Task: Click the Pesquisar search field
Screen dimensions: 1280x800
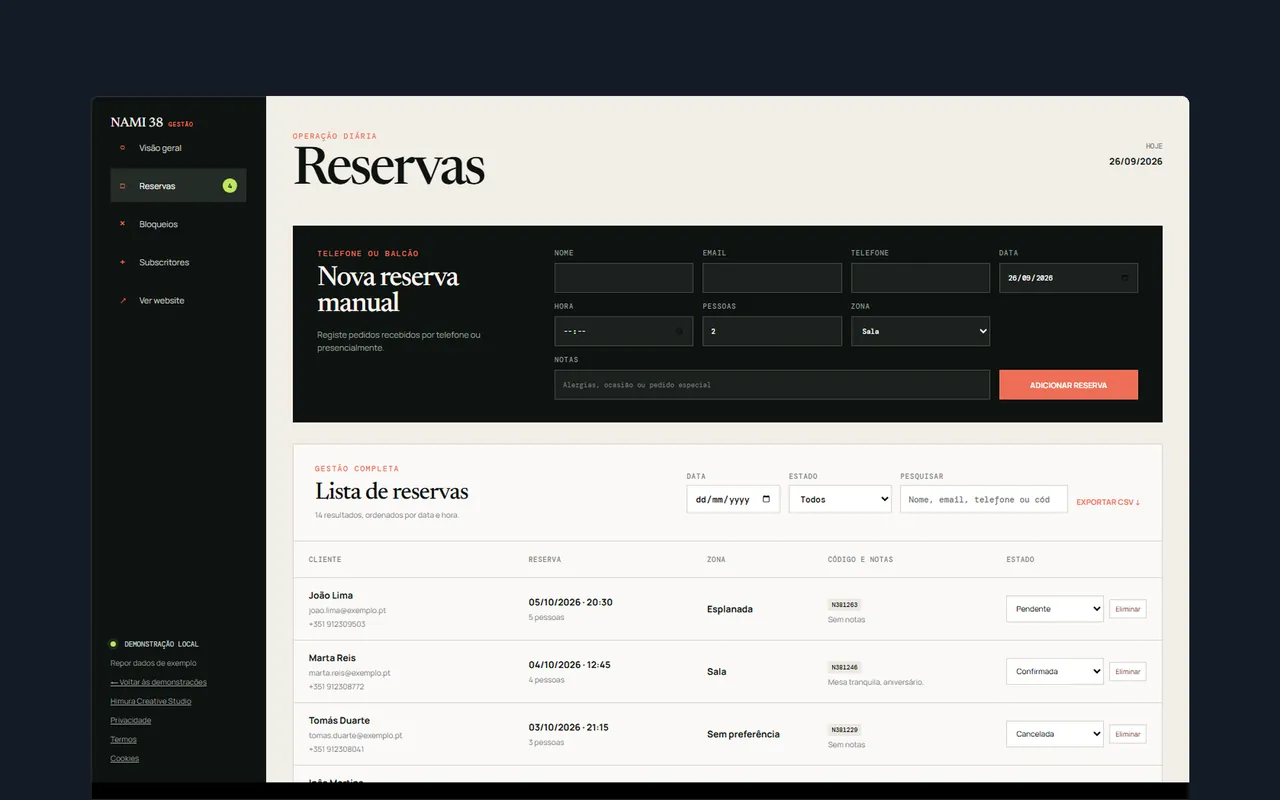Action: (x=984, y=499)
